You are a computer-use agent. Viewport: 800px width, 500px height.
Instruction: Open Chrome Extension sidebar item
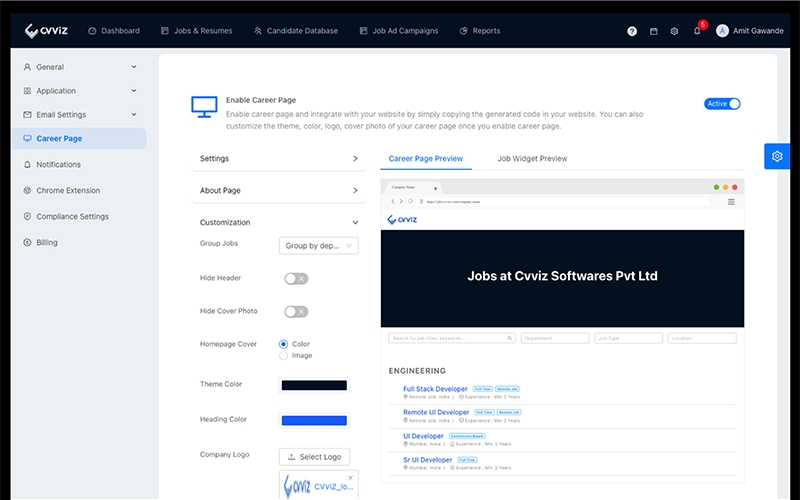(68, 190)
